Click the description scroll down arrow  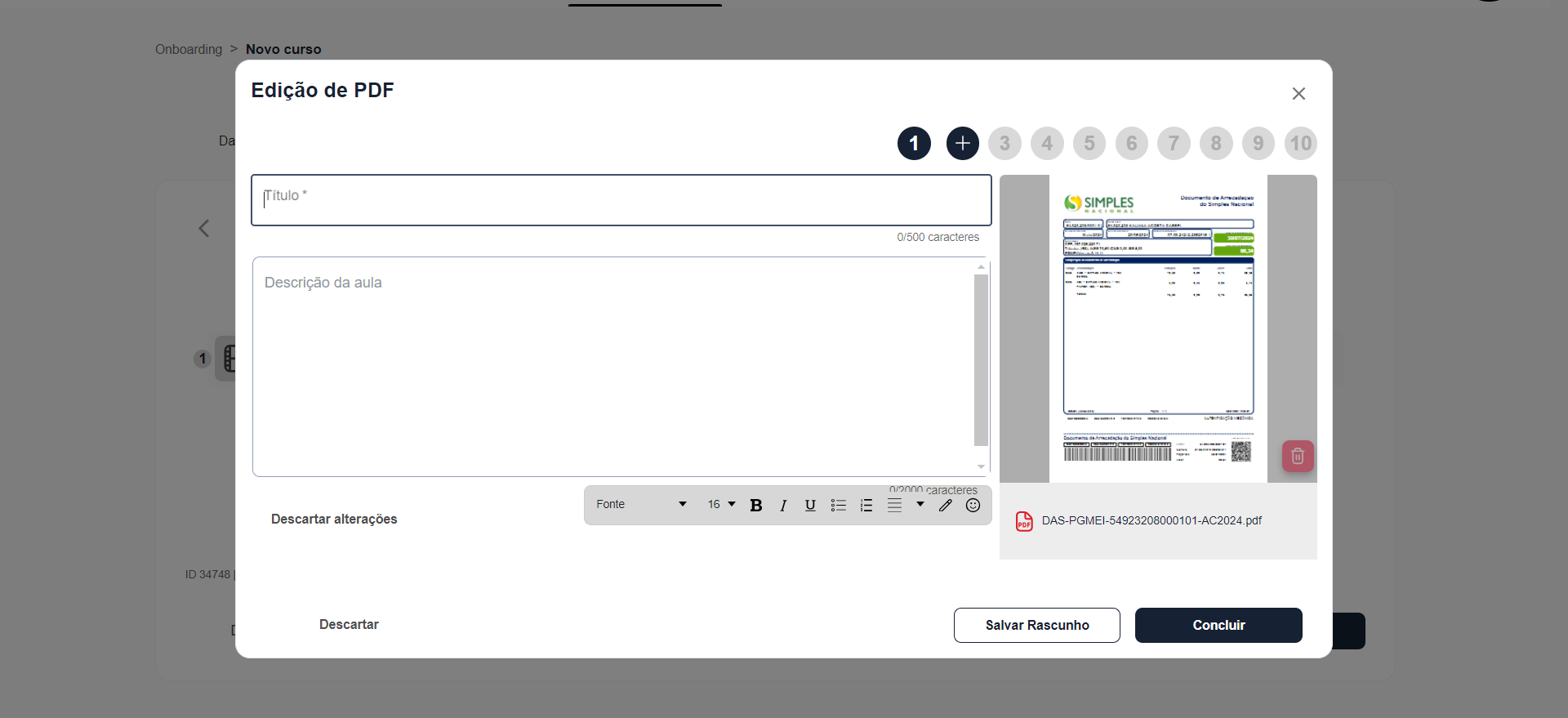pyautogui.click(x=982, y=467)
